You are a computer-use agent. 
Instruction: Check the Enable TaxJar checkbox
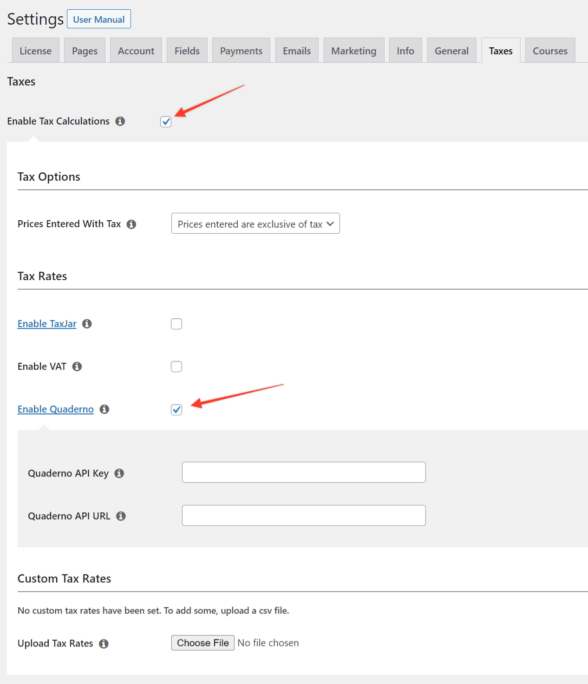tap(176, 324)
